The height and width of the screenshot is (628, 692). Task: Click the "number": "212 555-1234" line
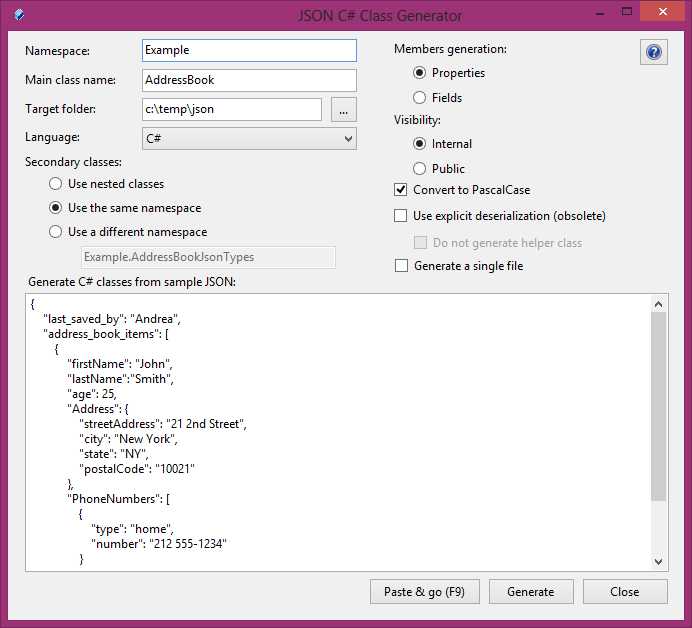pyautogui.click(x=159, y=544)
